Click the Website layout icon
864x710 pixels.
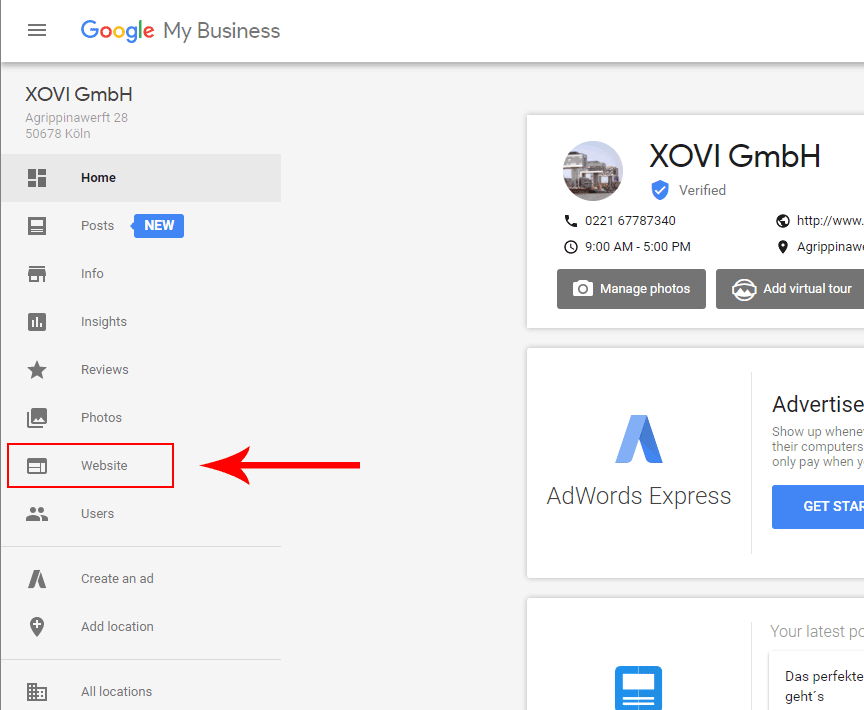37,466
